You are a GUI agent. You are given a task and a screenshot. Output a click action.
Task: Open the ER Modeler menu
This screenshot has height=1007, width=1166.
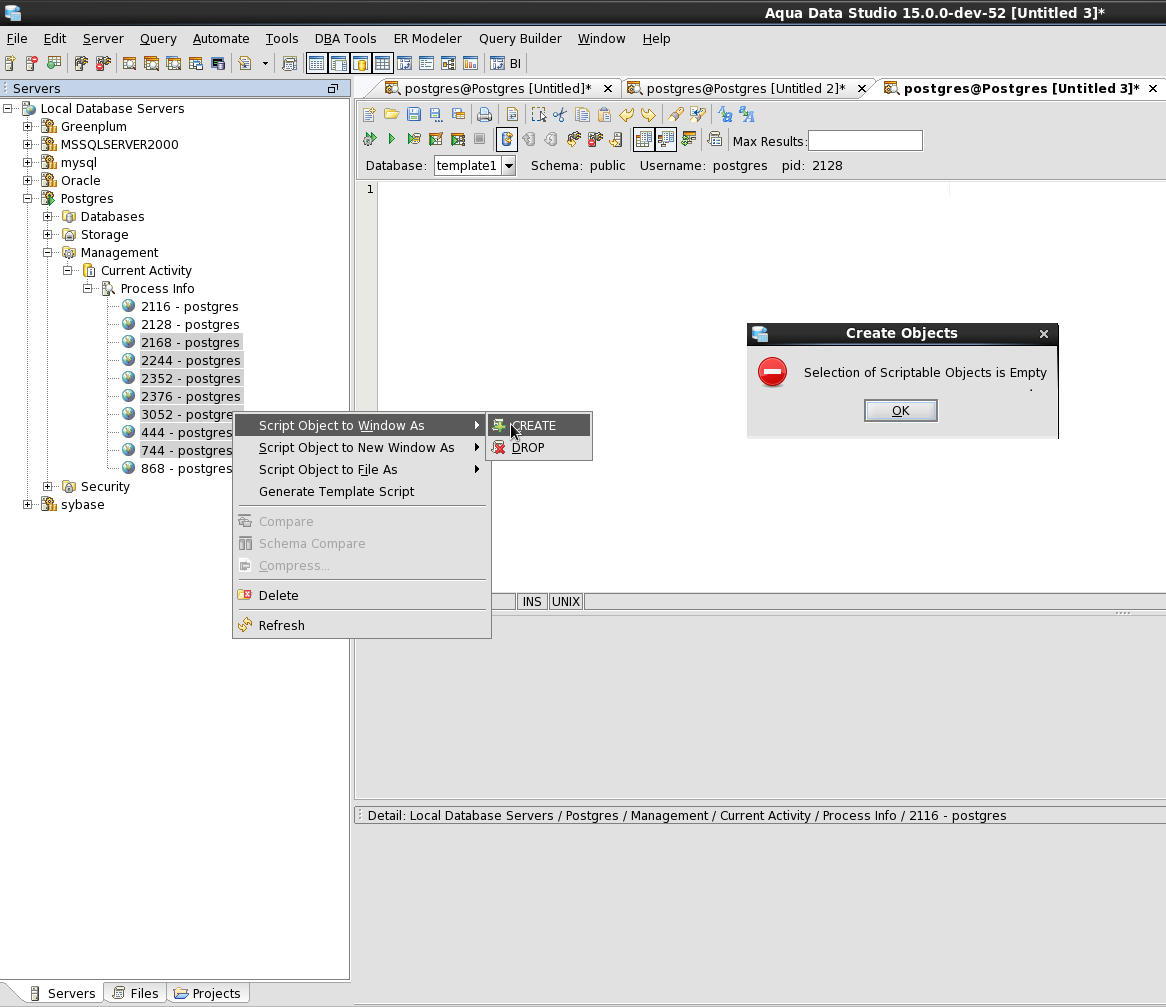coord(428,39)
